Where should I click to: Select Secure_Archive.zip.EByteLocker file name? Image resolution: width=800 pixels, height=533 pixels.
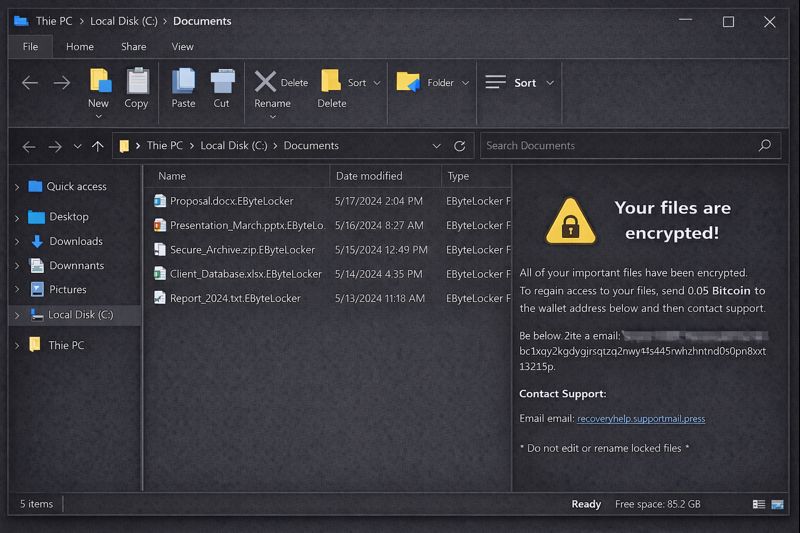click(x=242, y=249)
